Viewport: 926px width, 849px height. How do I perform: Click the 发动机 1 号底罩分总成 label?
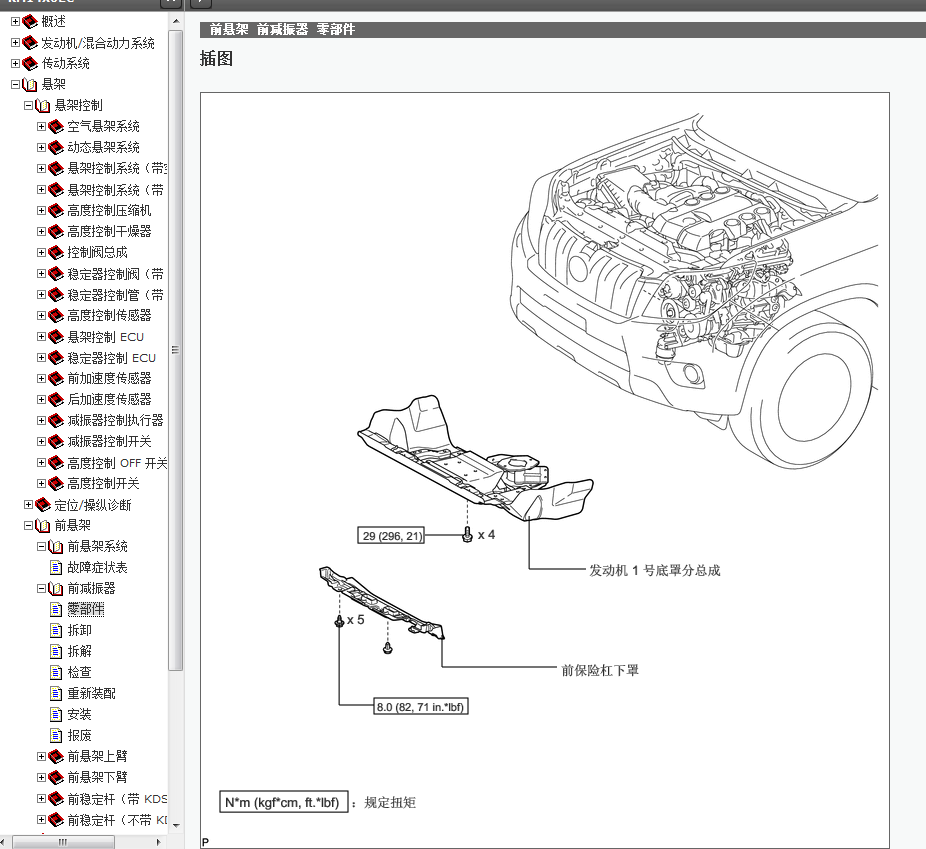[654, 570]
